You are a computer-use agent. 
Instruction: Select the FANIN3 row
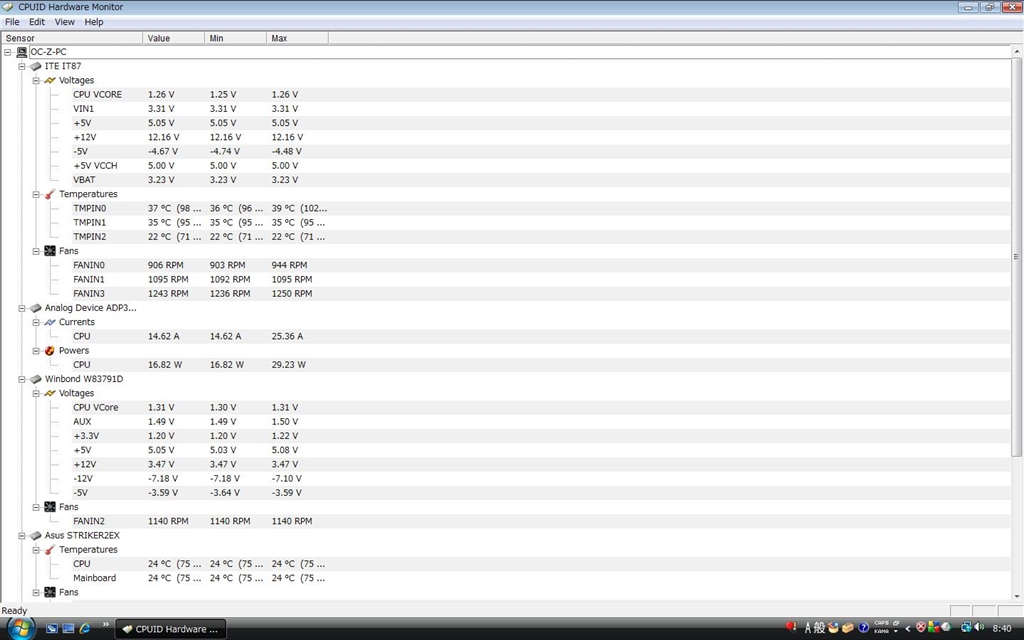click(x=541, y=294)
